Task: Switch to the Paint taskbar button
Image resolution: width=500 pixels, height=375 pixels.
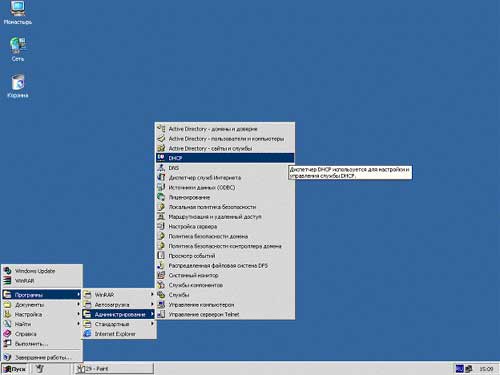Action: (114, 369)
